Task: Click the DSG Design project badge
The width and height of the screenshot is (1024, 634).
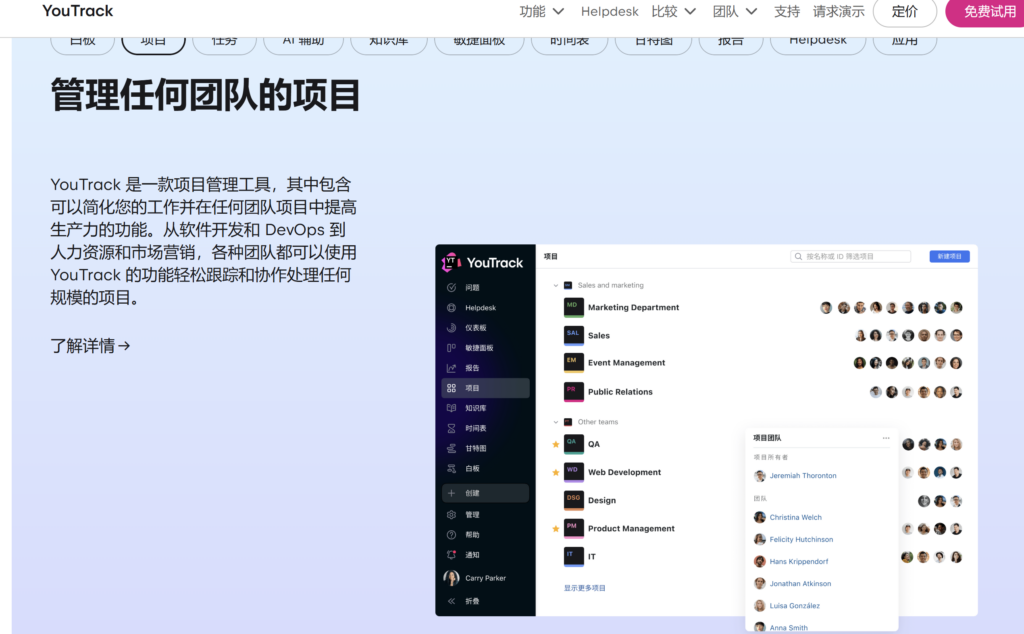Action: click(x=573, y=500)
